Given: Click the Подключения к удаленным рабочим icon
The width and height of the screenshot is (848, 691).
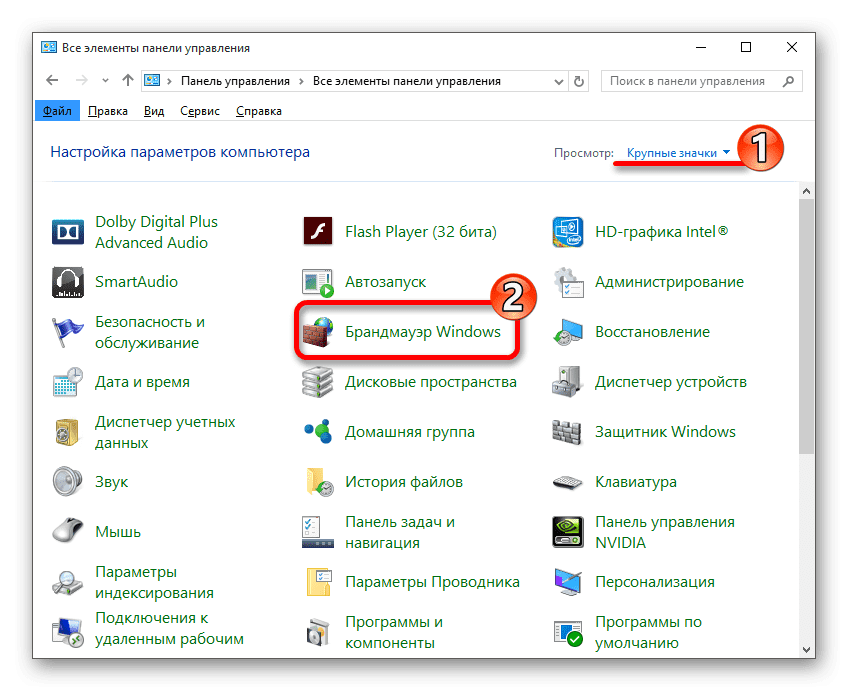Looking at the screenshot, I should click(x=68, y=632).
